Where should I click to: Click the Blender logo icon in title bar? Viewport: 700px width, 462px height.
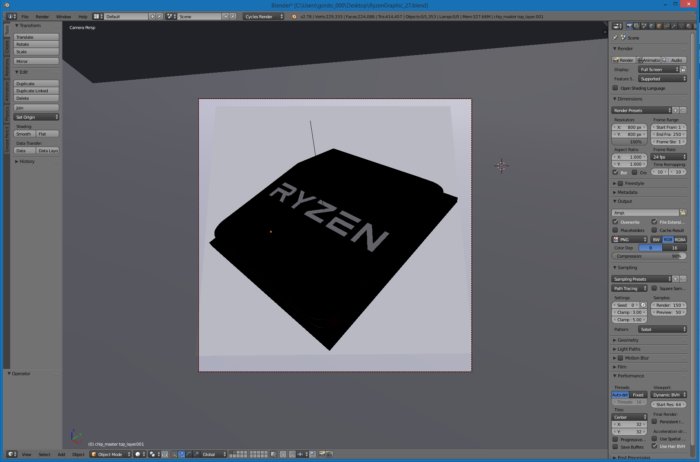tap(5, 5)
